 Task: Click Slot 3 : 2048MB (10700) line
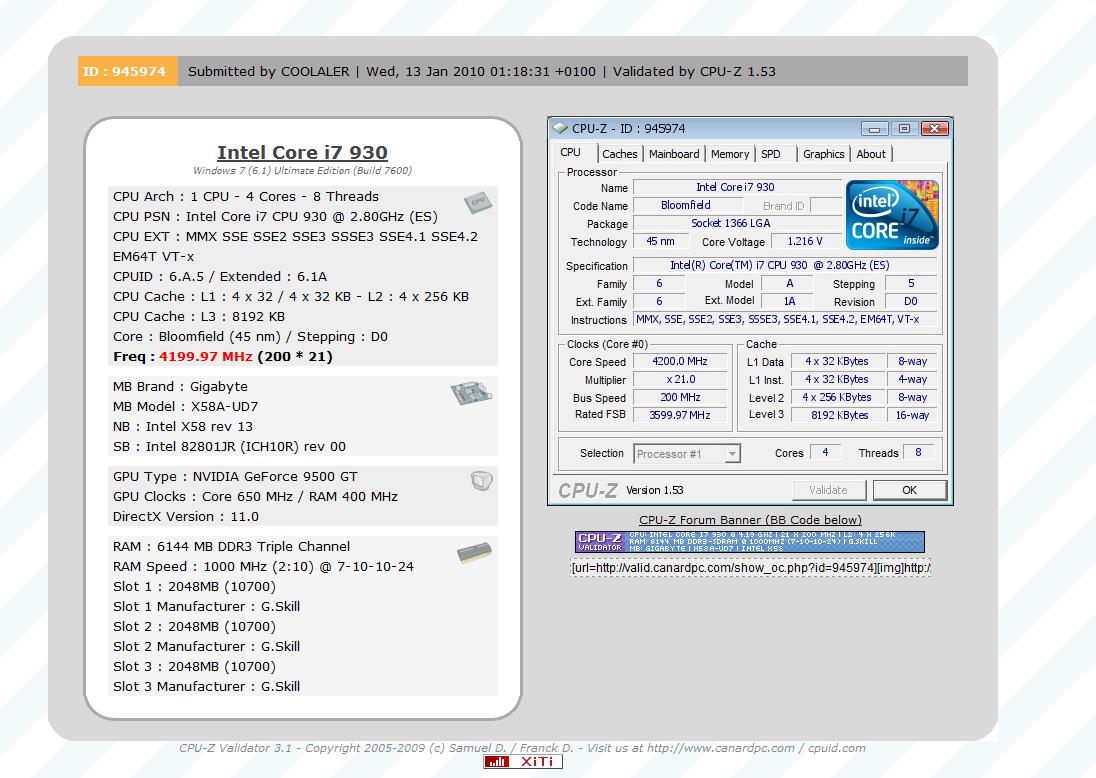(x=194, y=667)
